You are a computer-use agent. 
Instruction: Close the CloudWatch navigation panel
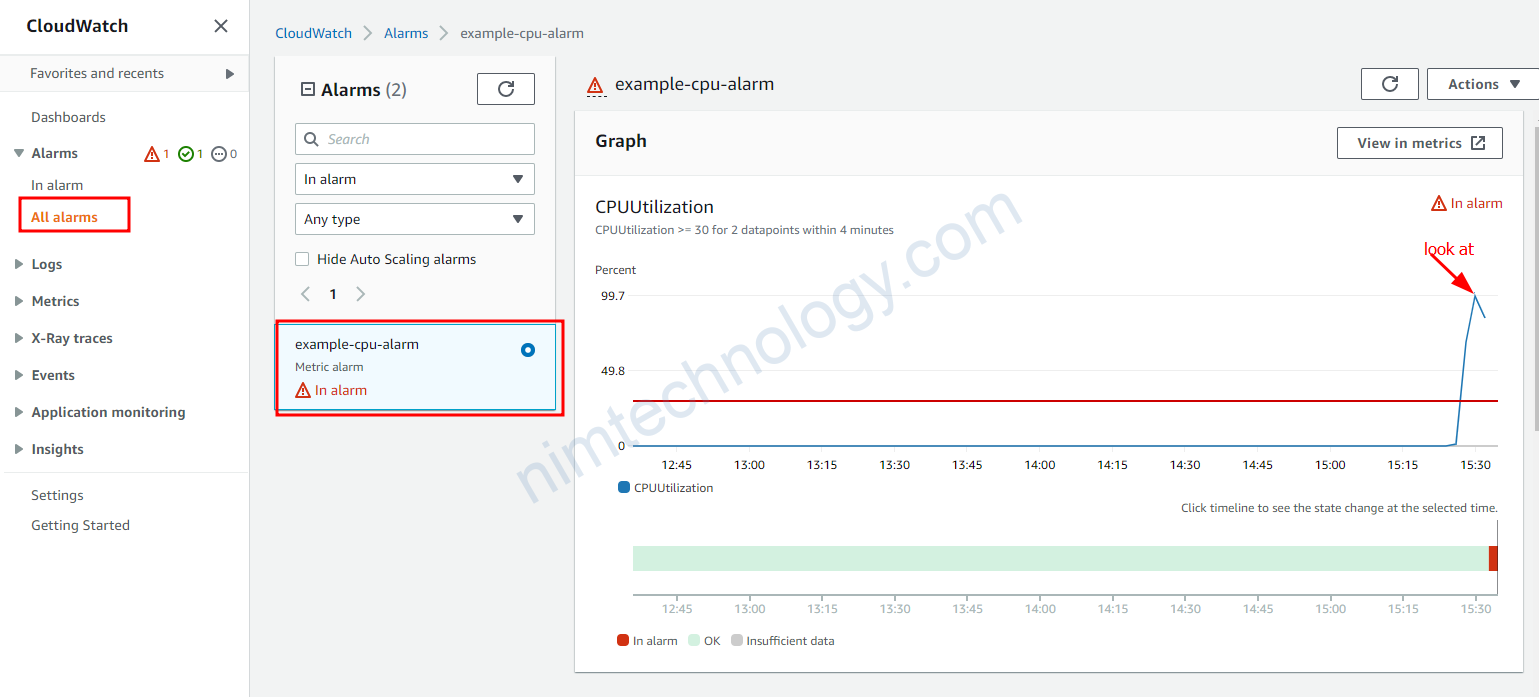point(221,26)
